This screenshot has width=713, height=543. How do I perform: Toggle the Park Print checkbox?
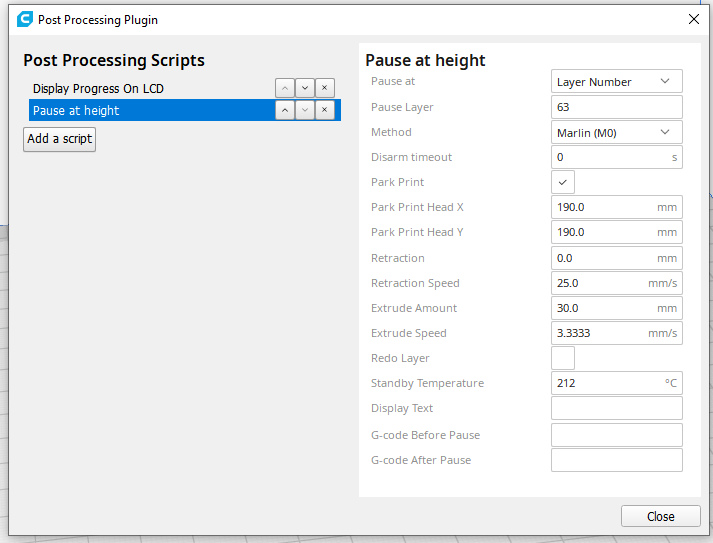tap(563, 182)
